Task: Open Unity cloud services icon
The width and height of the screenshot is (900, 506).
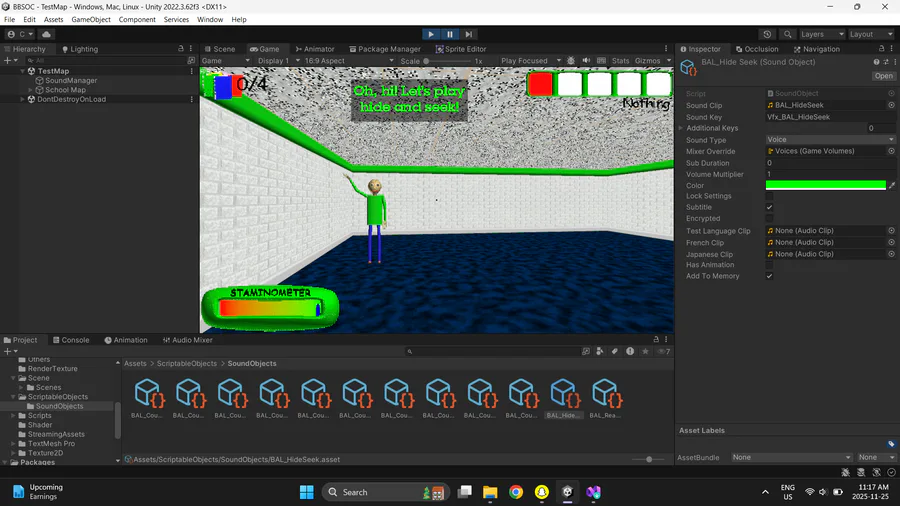Action: (x=46, y=34)
